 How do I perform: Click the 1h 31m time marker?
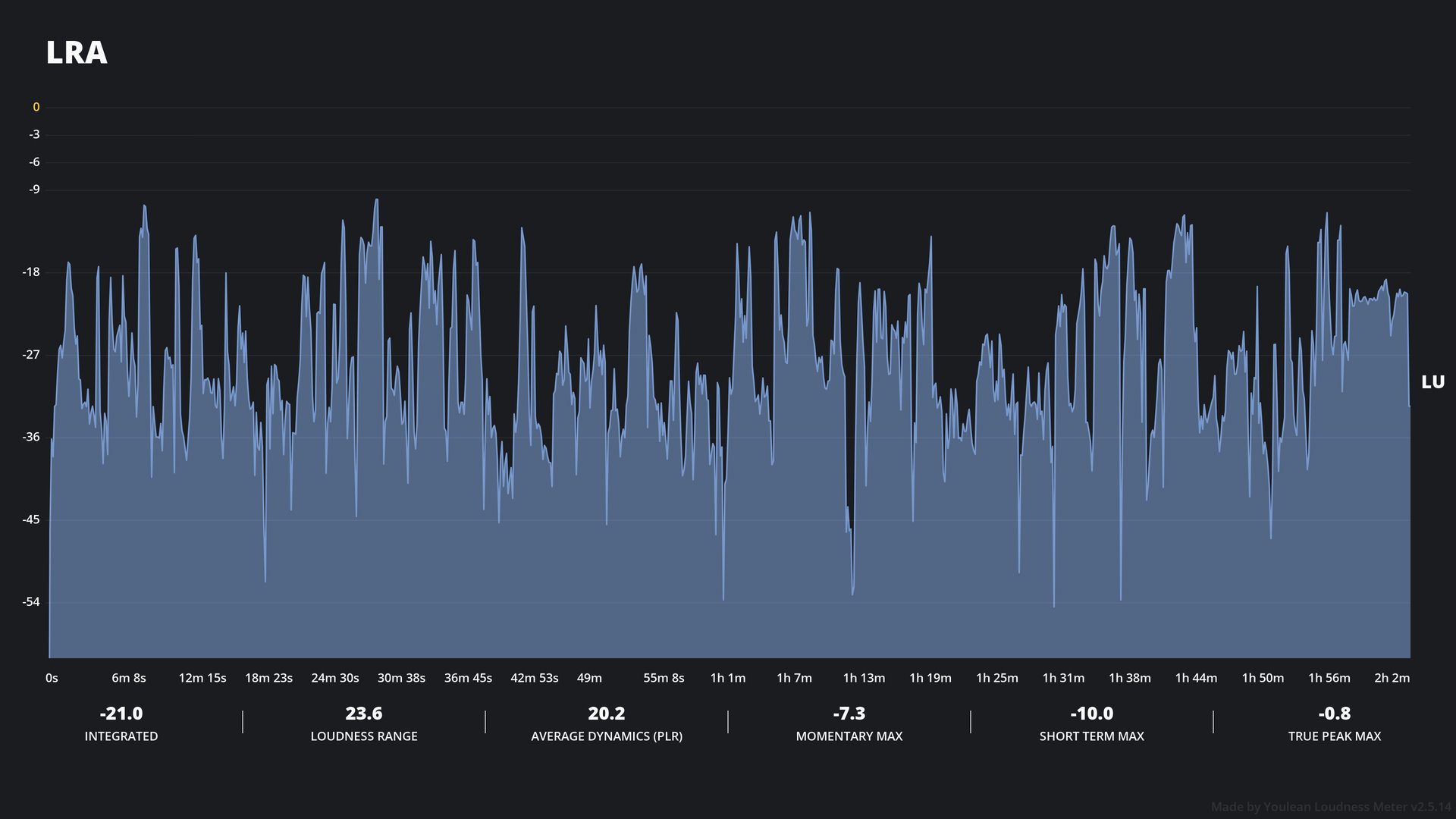point(1063,678)
